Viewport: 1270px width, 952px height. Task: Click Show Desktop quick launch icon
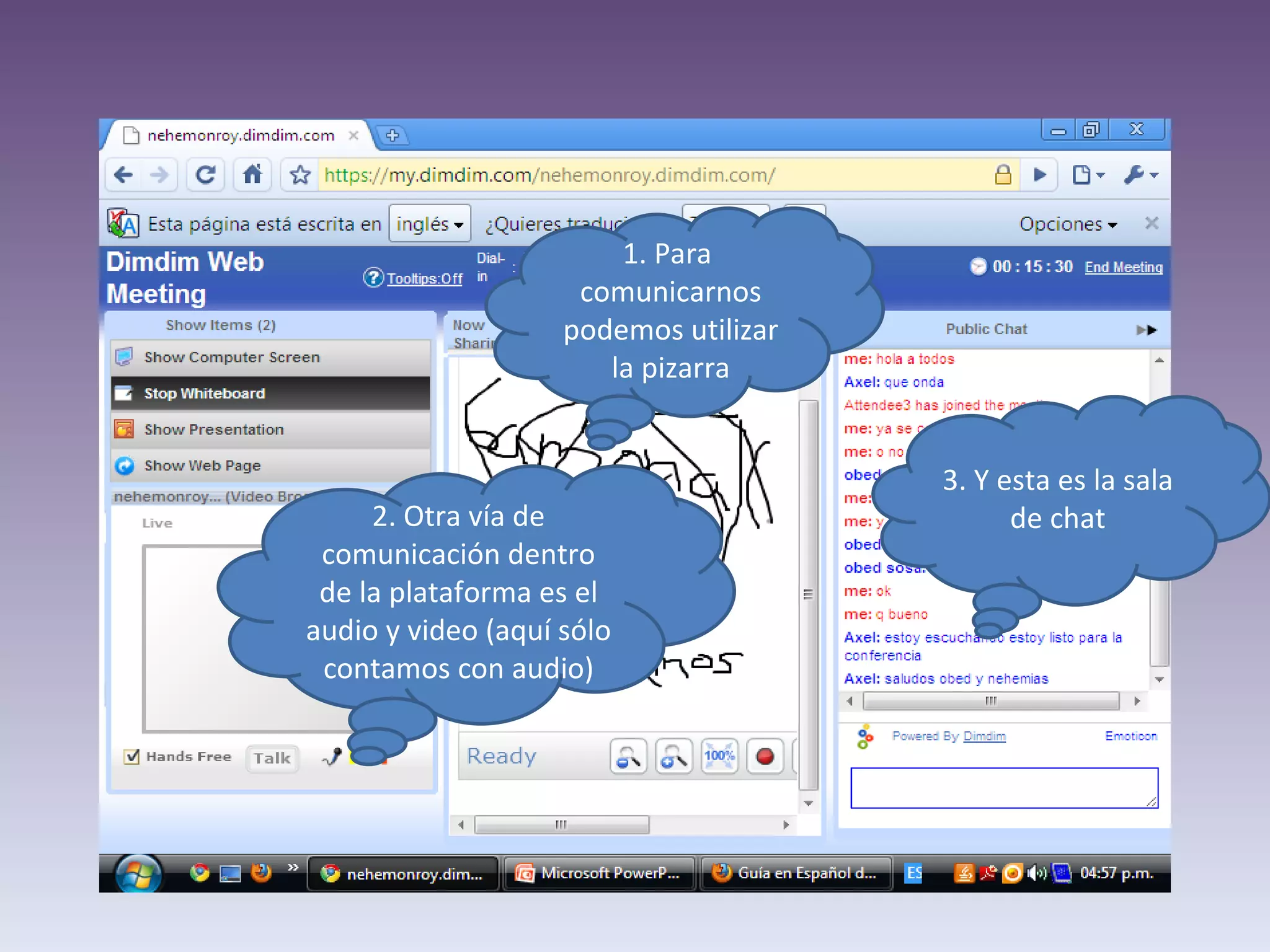[231, 874]
